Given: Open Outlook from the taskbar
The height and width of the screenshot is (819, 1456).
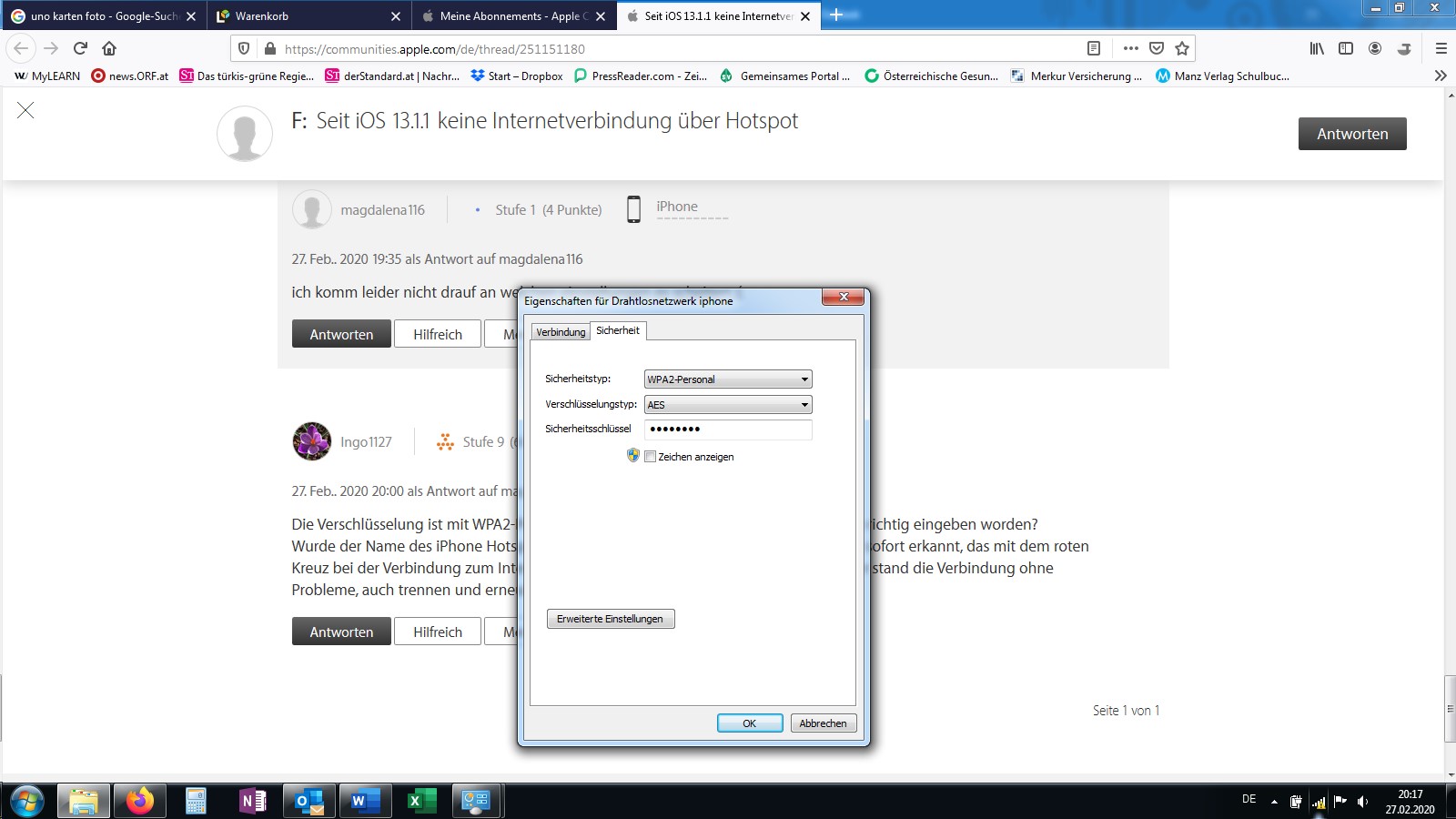Looking at the screenshot, I should point(308,801).
